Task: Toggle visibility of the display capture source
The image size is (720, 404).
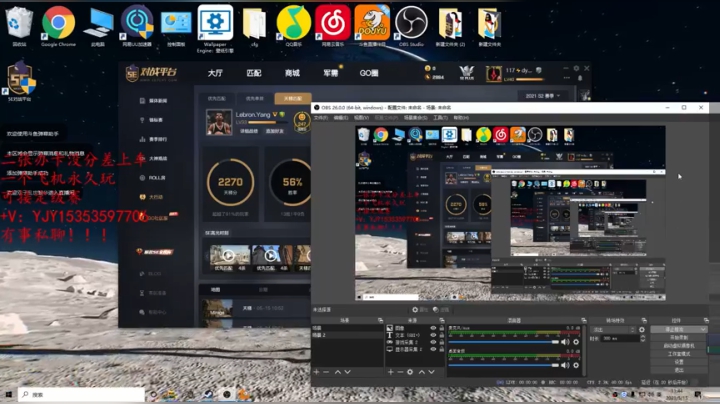Action: [433, 349]
